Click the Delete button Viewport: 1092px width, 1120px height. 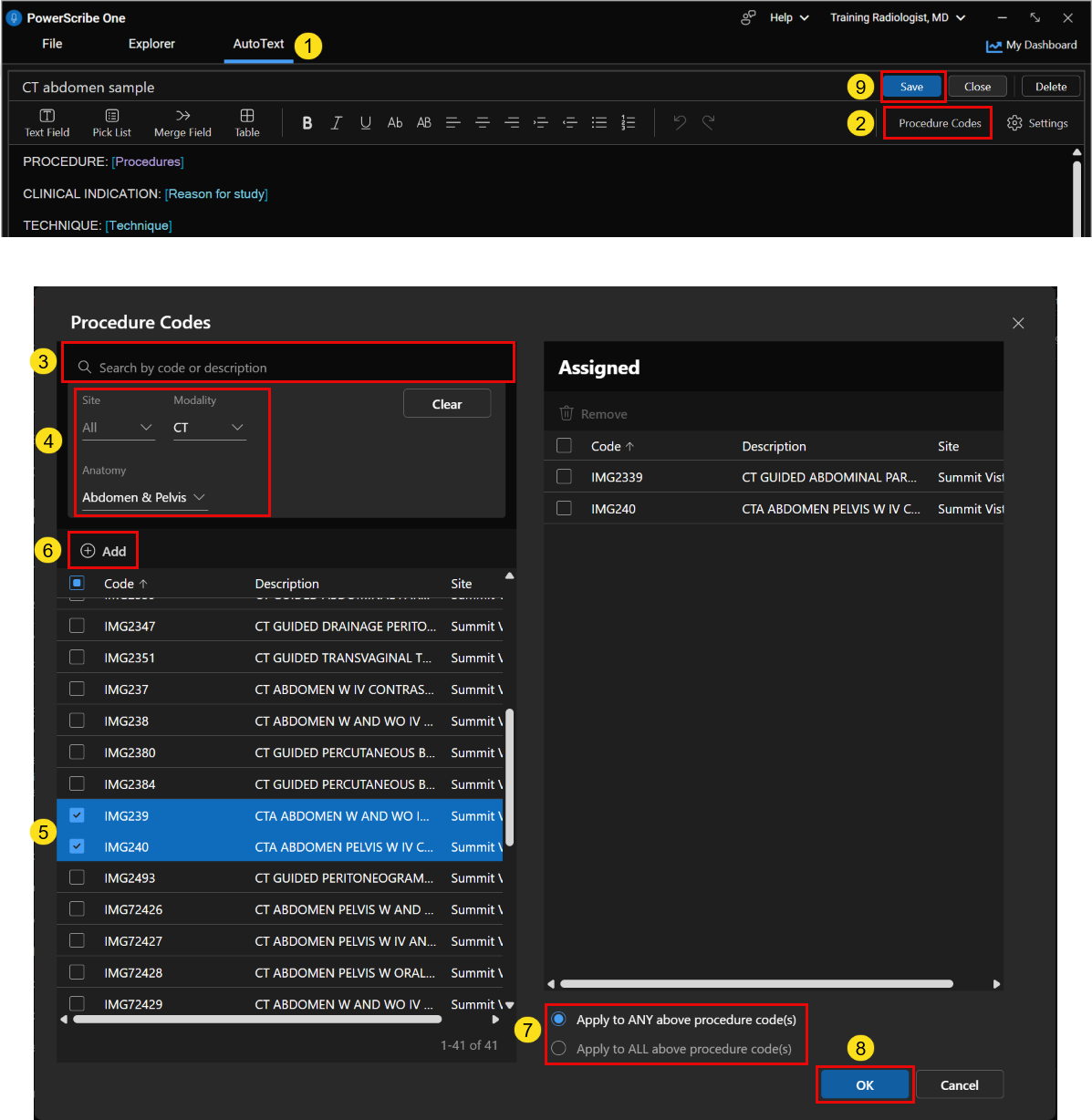tap(1051, 87)
